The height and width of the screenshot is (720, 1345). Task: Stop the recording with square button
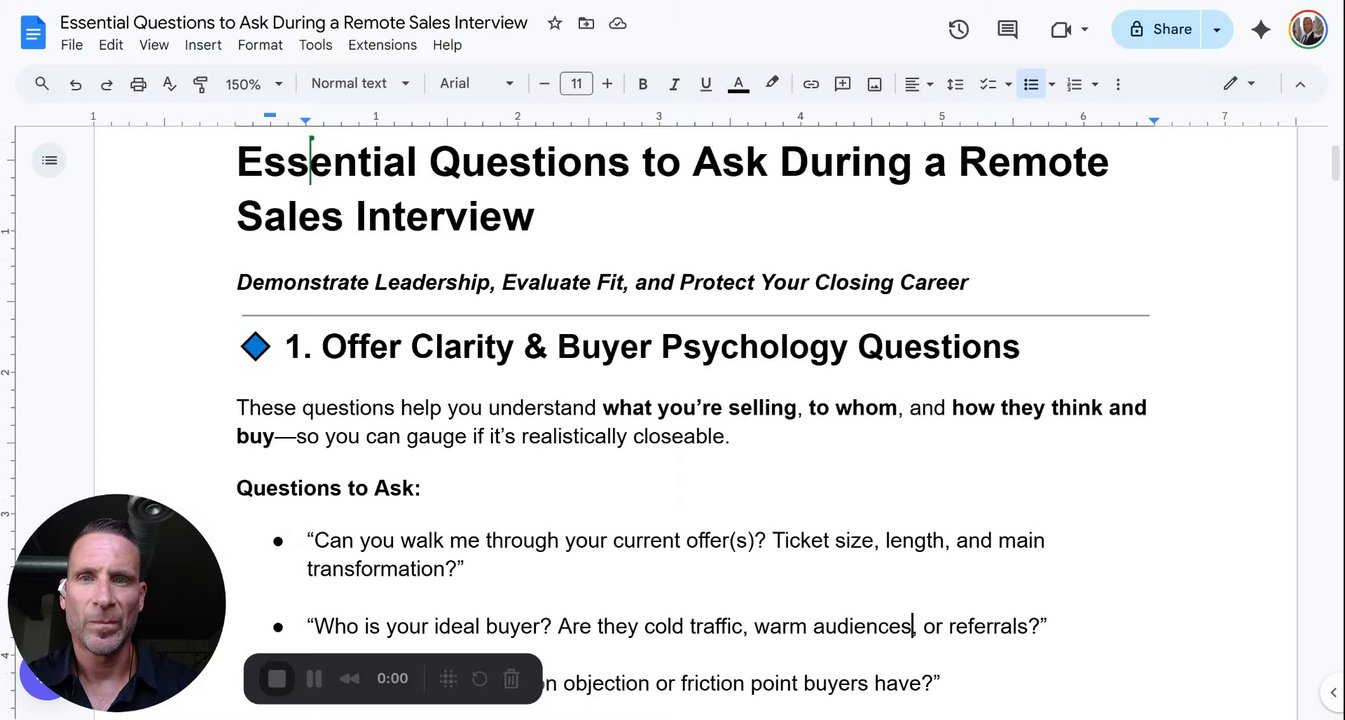coord(277,679)
